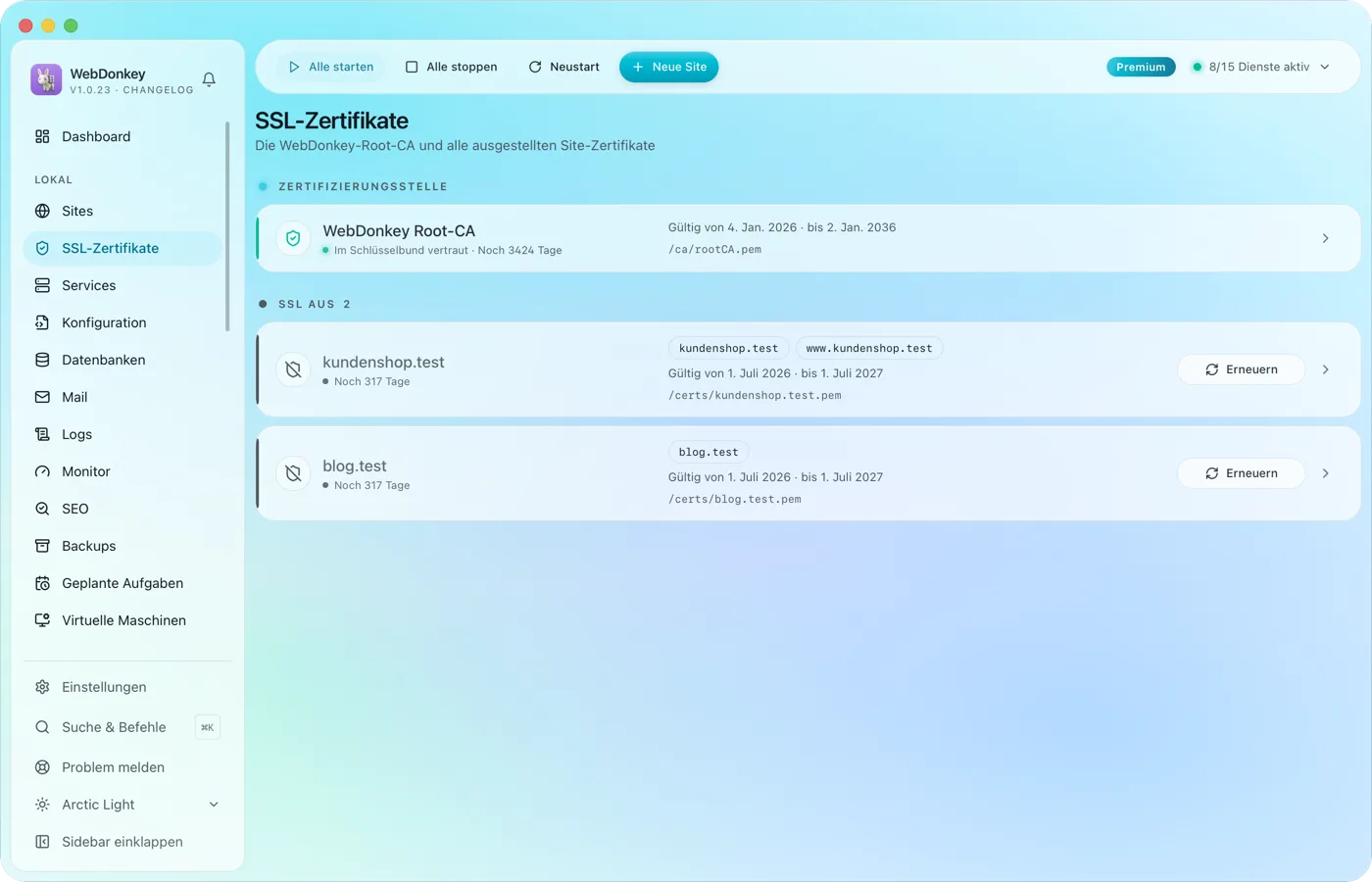Click the Backups archive icon

(x=42, y=546)
